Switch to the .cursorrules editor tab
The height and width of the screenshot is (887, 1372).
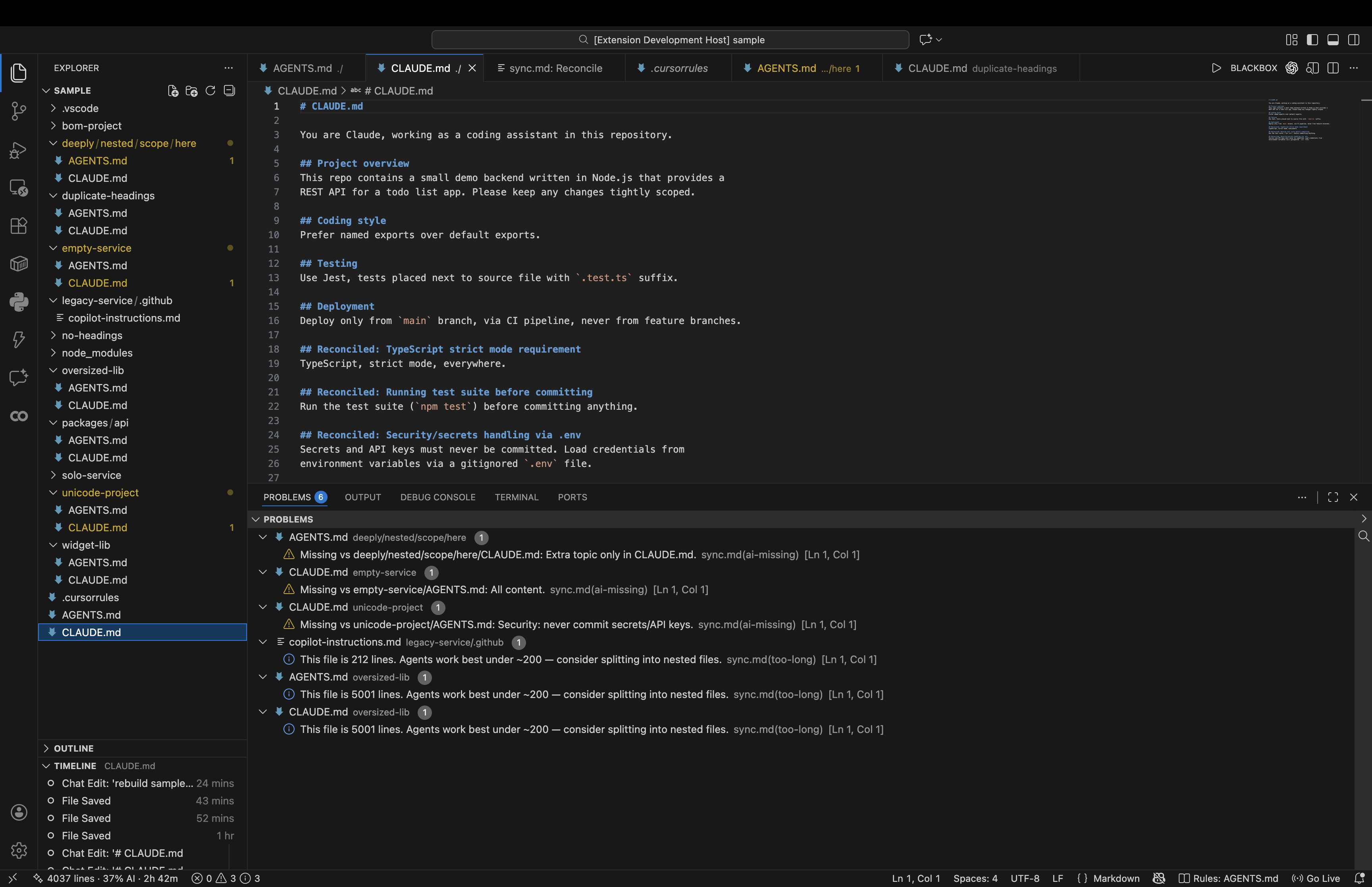(x=678, y=68)
